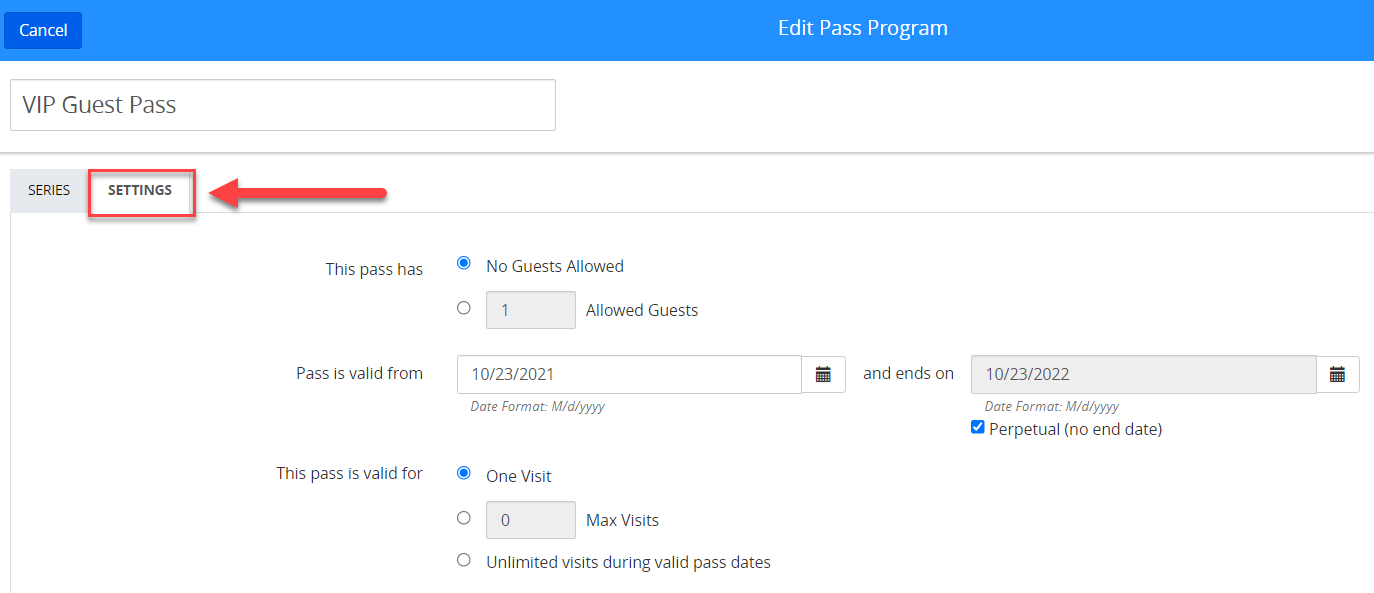Click the Allowed Guests text label
Viewport: 1374px width, 593px height.
641,309
